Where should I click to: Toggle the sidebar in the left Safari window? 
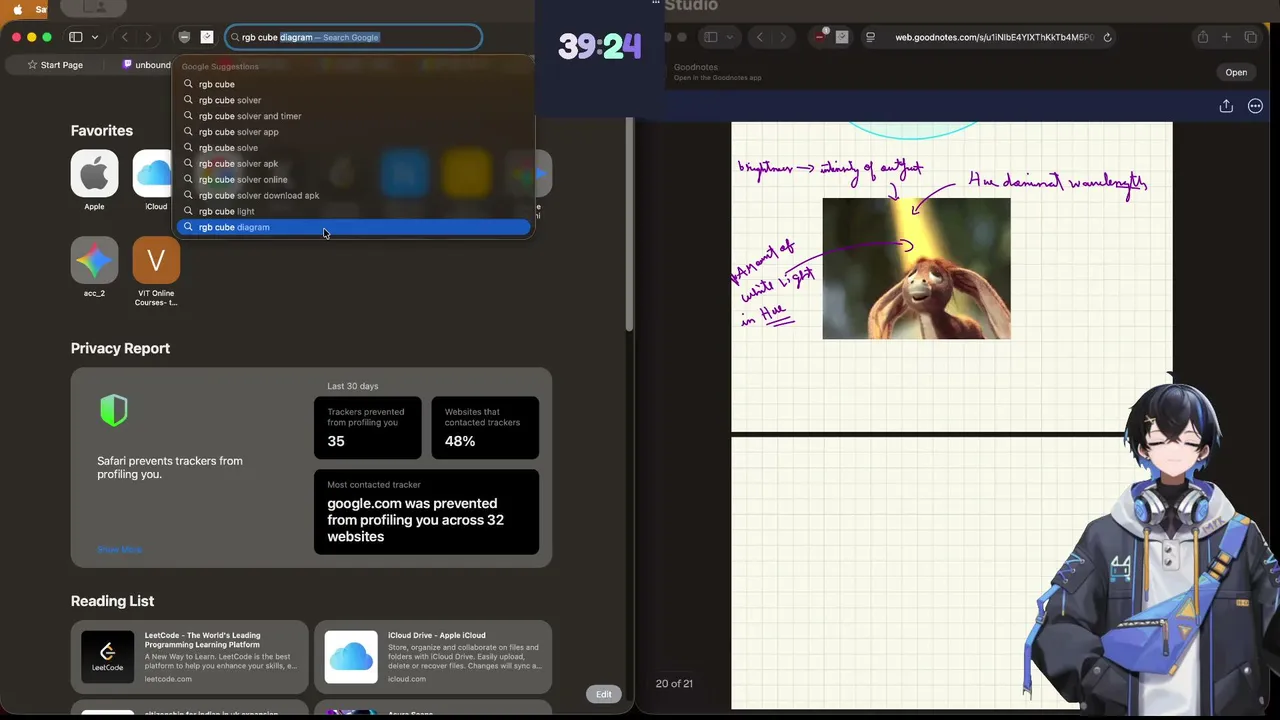click(76, 37)
